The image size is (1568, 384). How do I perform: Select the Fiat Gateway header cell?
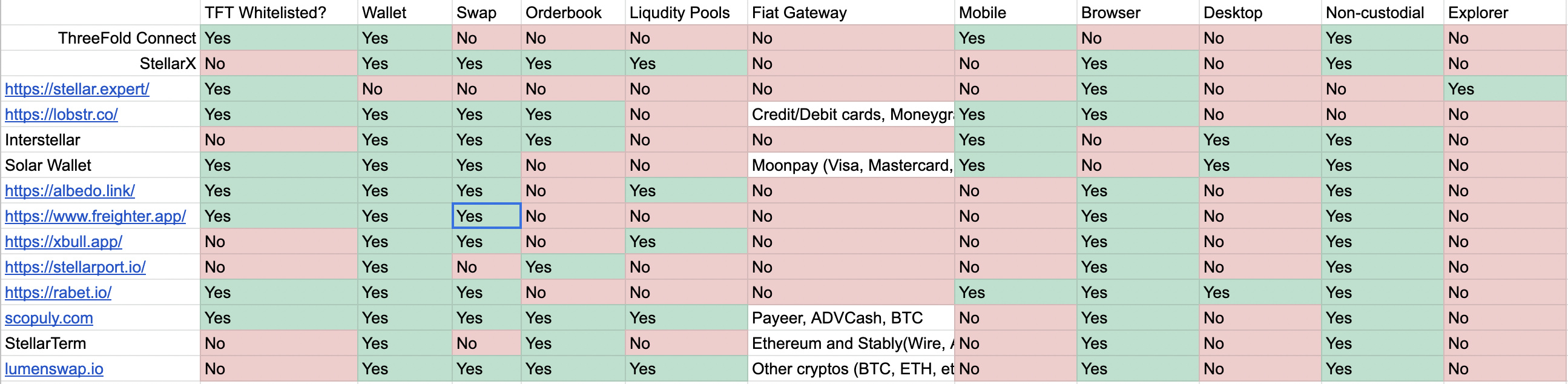point(851,13)
